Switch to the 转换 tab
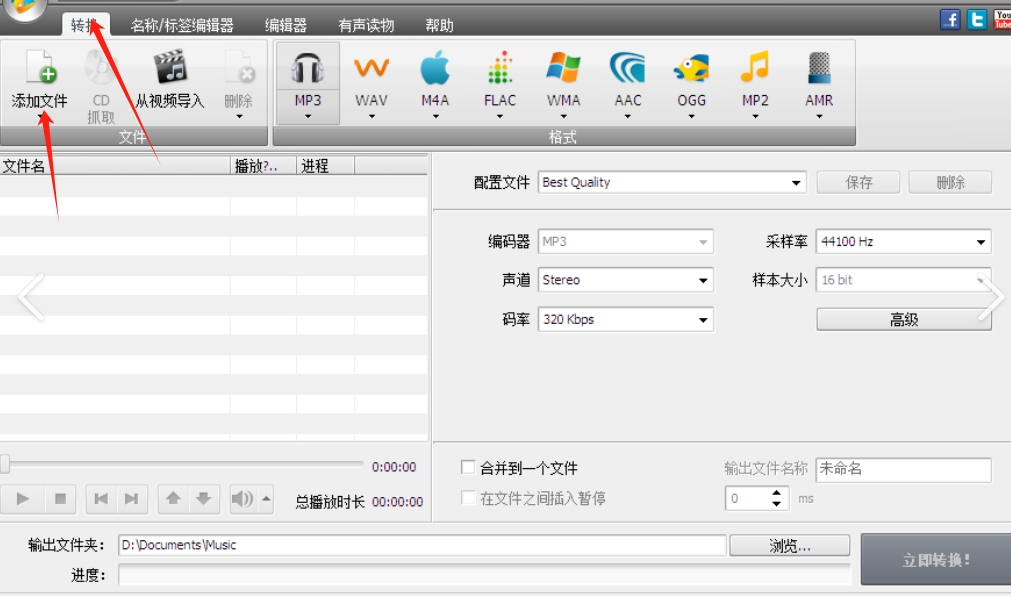The image size is (1011, 596). [86, 25]
